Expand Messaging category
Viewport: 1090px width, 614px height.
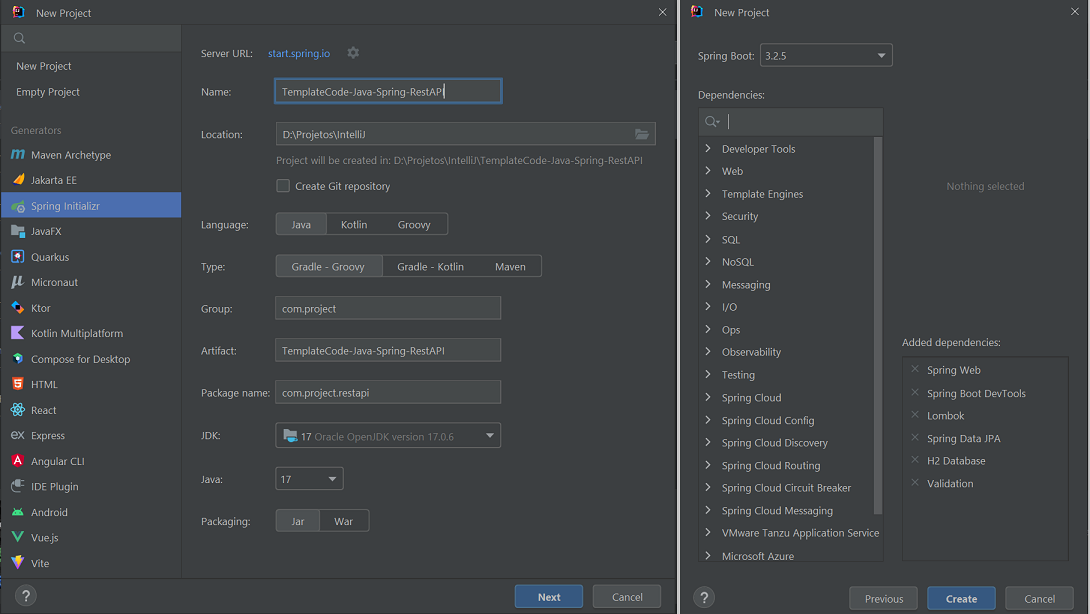[708, 284]
